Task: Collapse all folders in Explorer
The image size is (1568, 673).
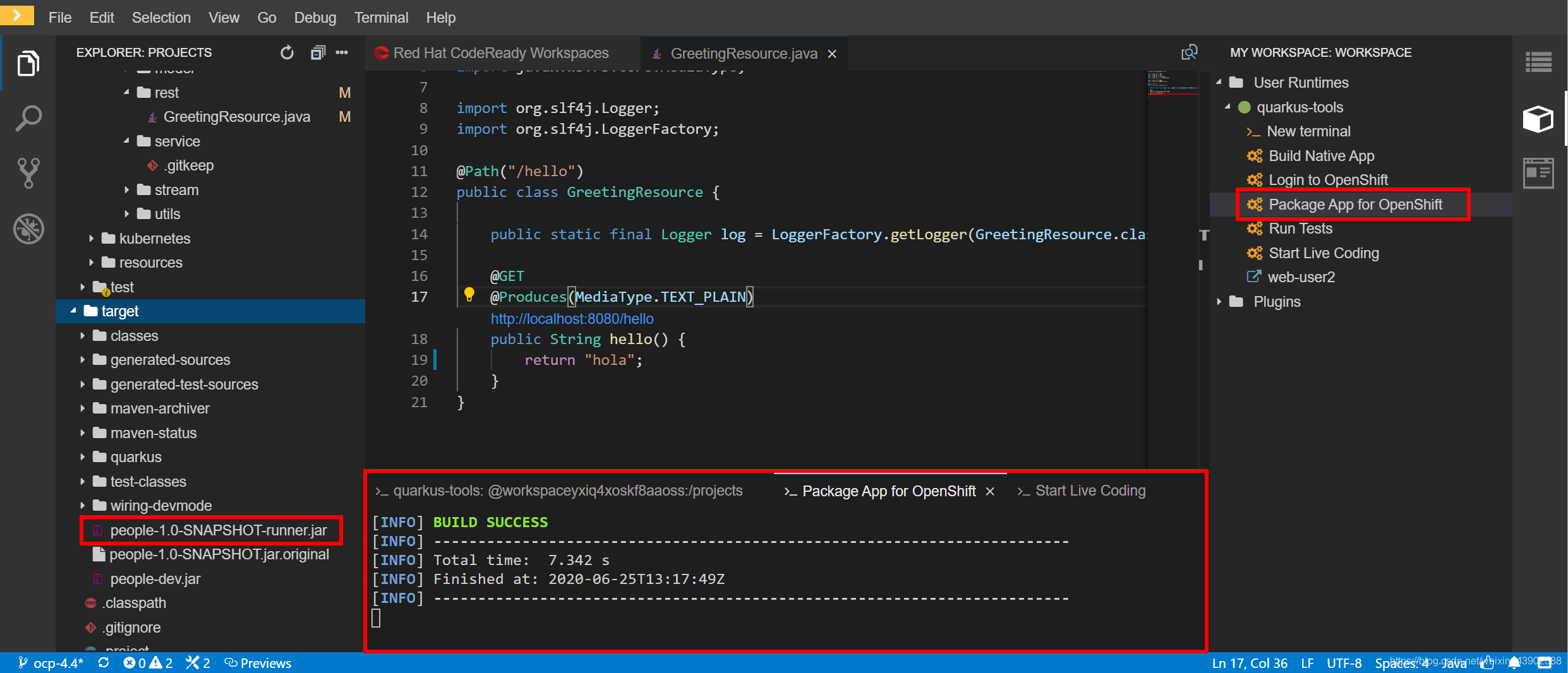Action: click(x=318, y=52)
